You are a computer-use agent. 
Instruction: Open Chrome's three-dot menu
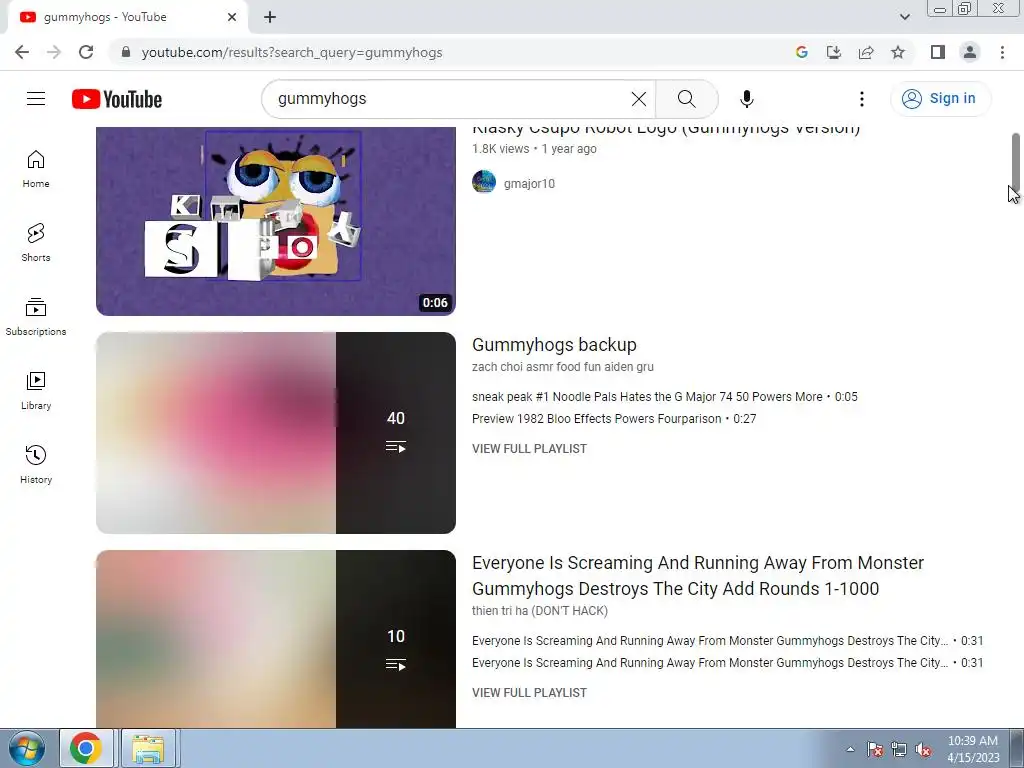(x=1002, y=52)
